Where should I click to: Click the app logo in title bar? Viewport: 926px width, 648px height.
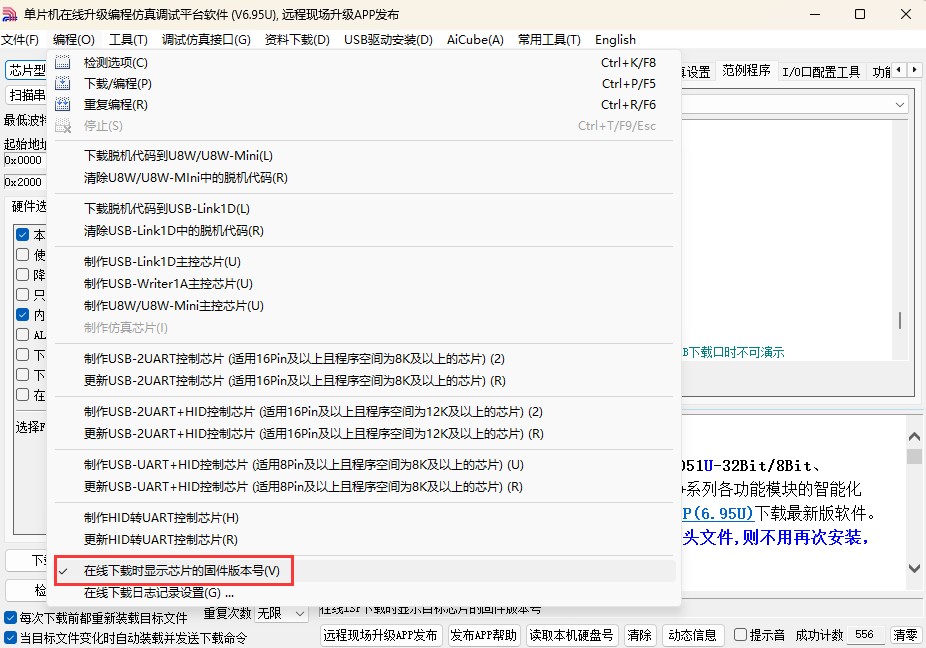click(x=9, y=14)
